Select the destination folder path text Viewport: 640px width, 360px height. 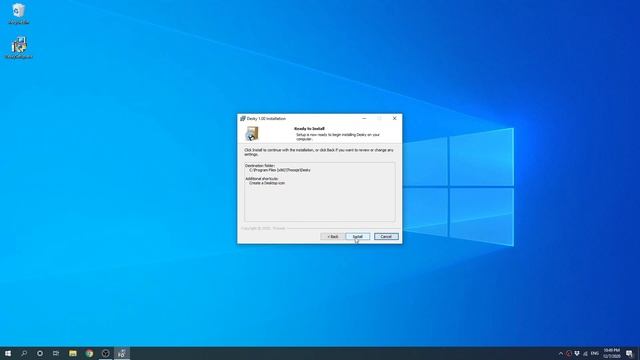[x=280, y=170]
